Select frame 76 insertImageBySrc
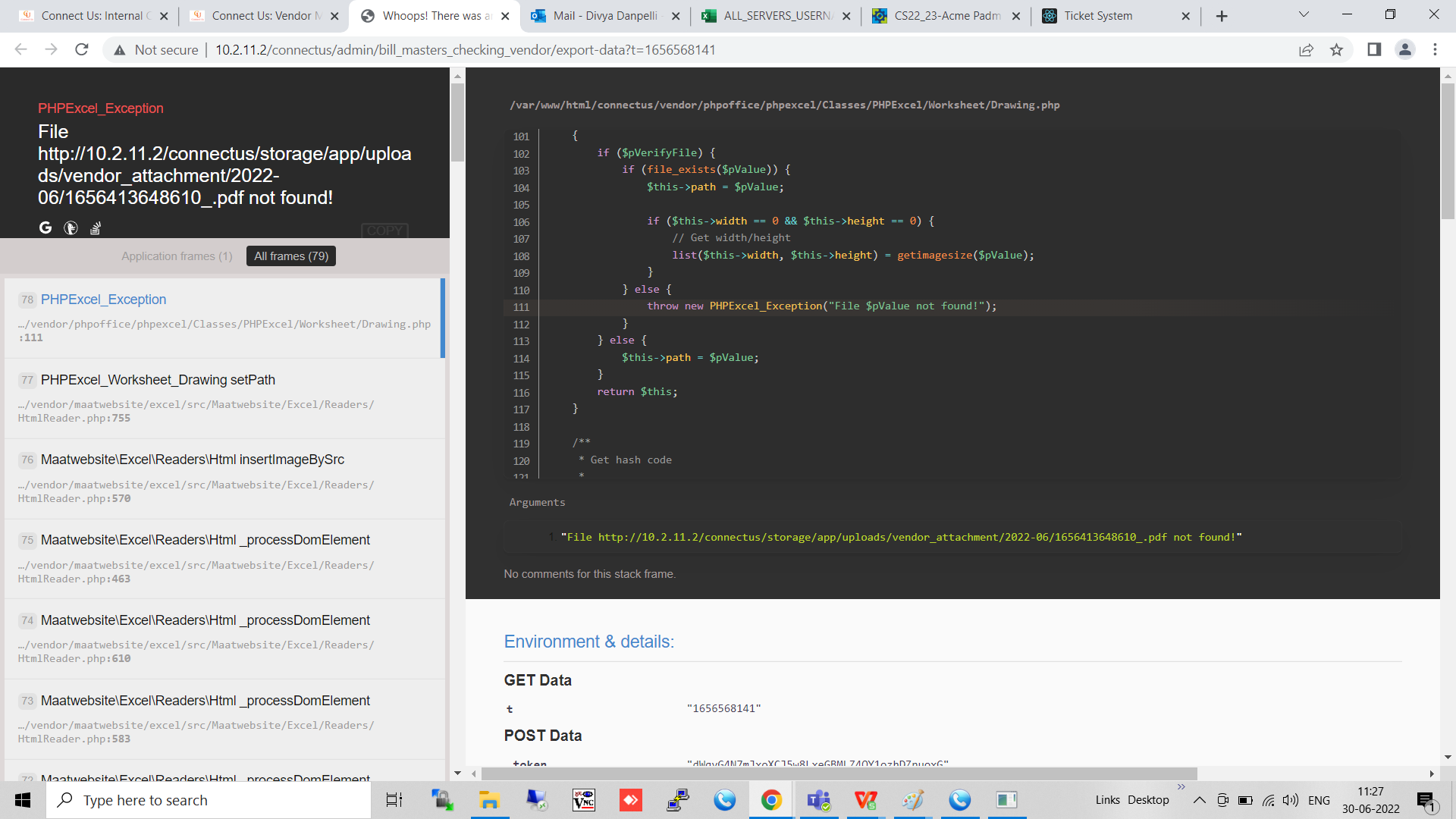 pos(224,479)
